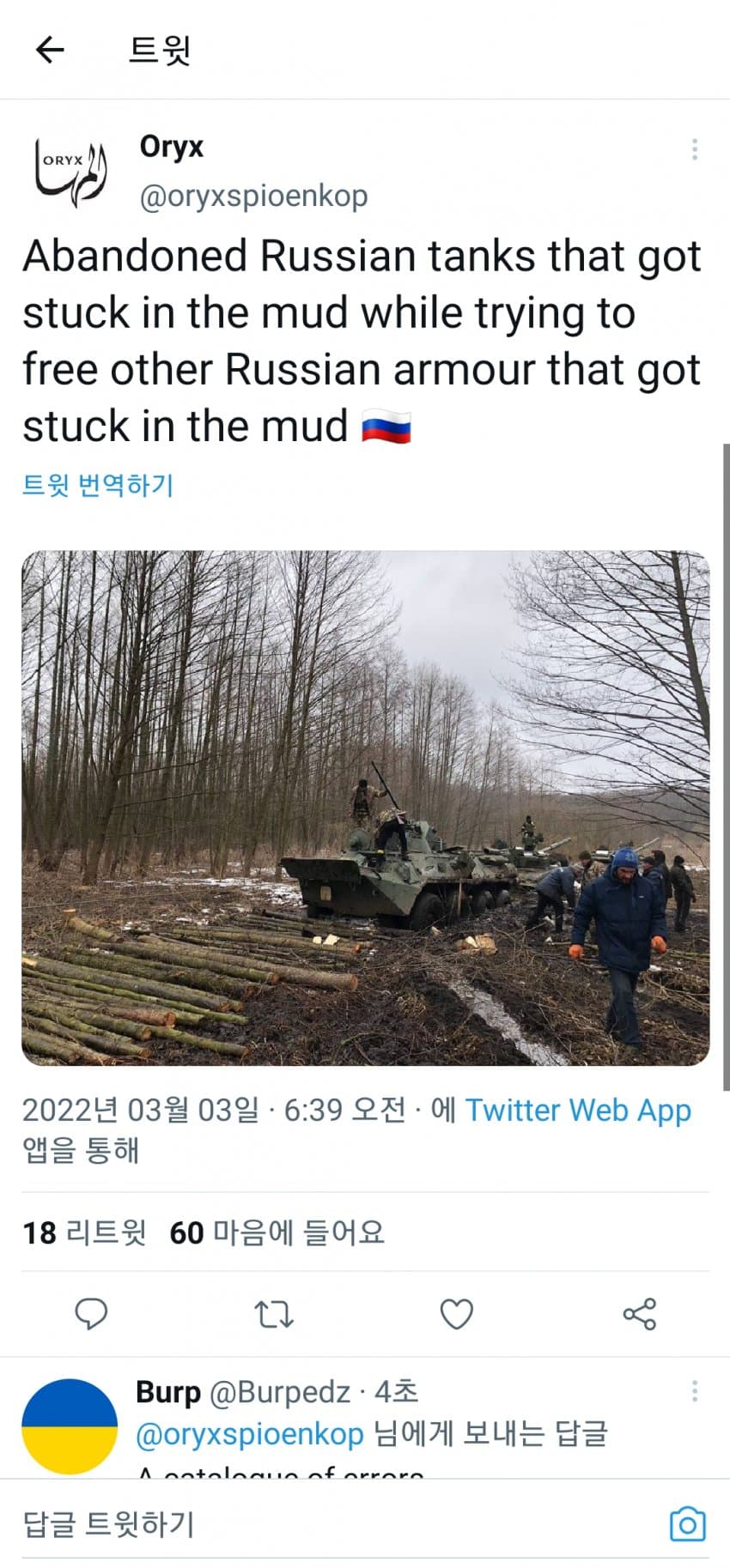Tap the reply speech bubble icon
Image resolution: width=730 pixels, height=1568 pixels.
91,1314
